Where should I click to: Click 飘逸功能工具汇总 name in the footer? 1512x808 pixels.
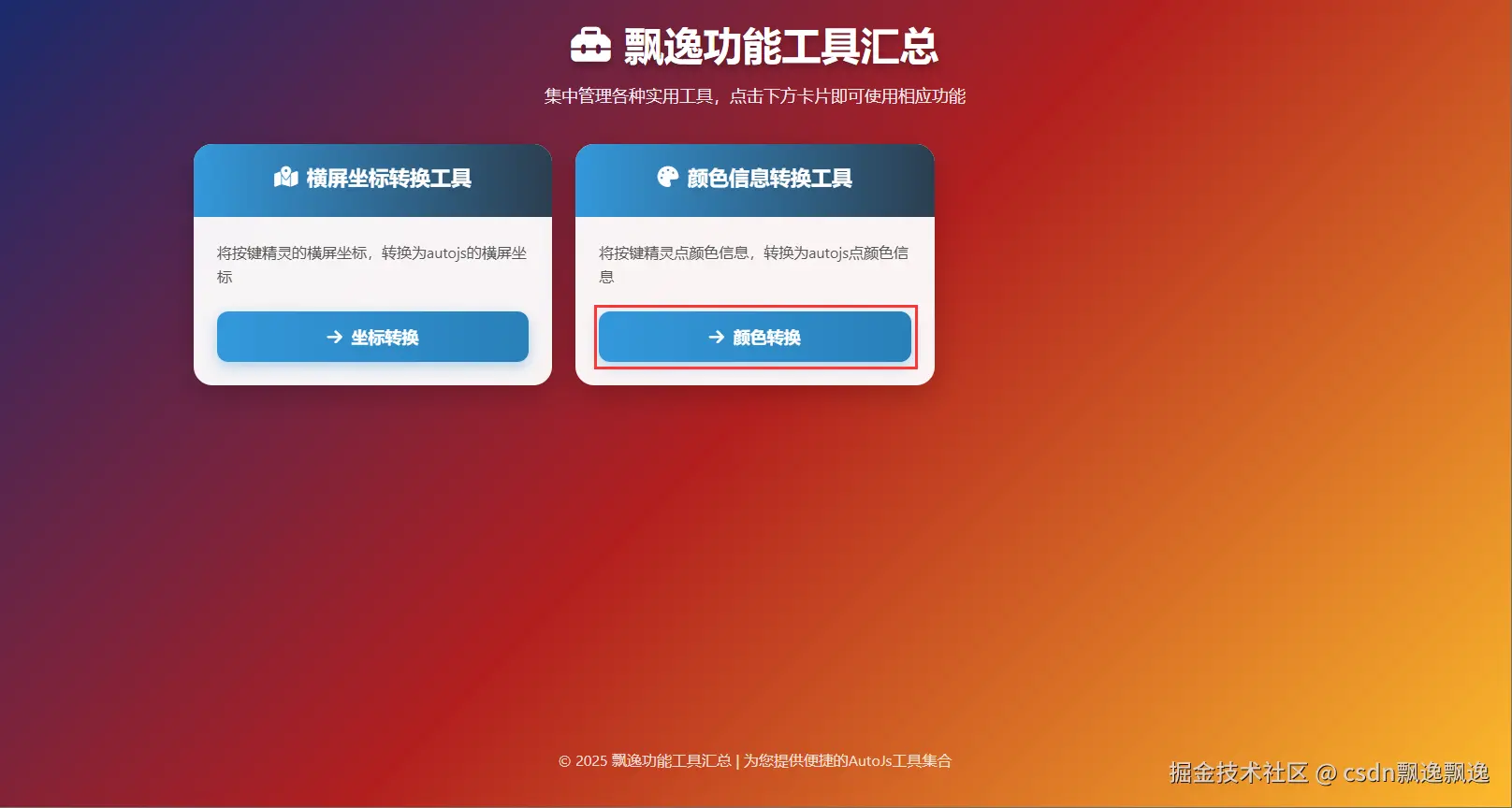pyautogui.click(x=672, y=761)
